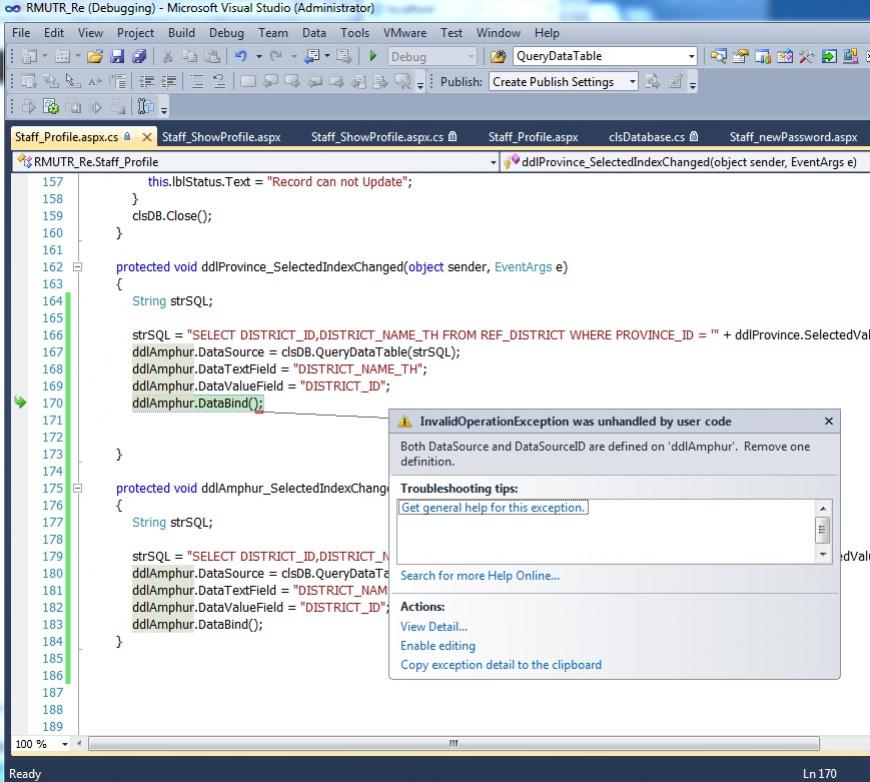Screen dimensions: 870x782
Task: Click Copy exception detail to the clipboard
Action: coord(501,665)
